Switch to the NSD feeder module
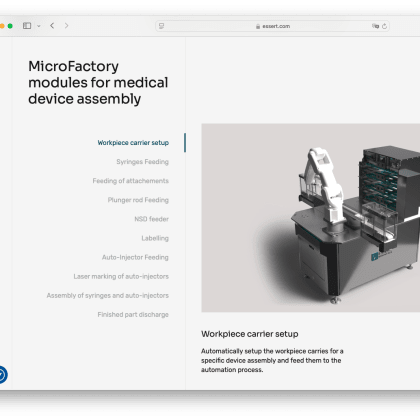 click(151, 219)
